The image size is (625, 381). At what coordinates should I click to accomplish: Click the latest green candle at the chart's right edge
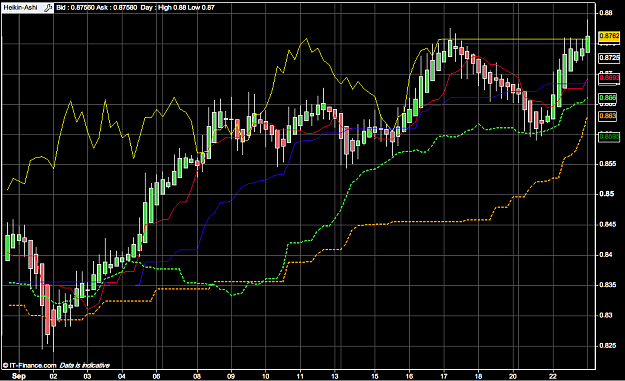point(588,44)
